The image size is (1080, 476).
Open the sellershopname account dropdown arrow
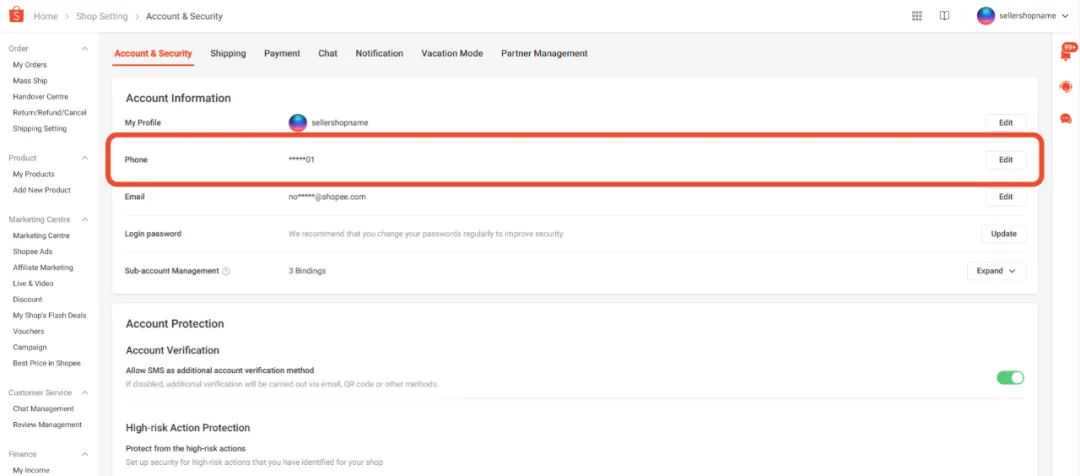1065,16
